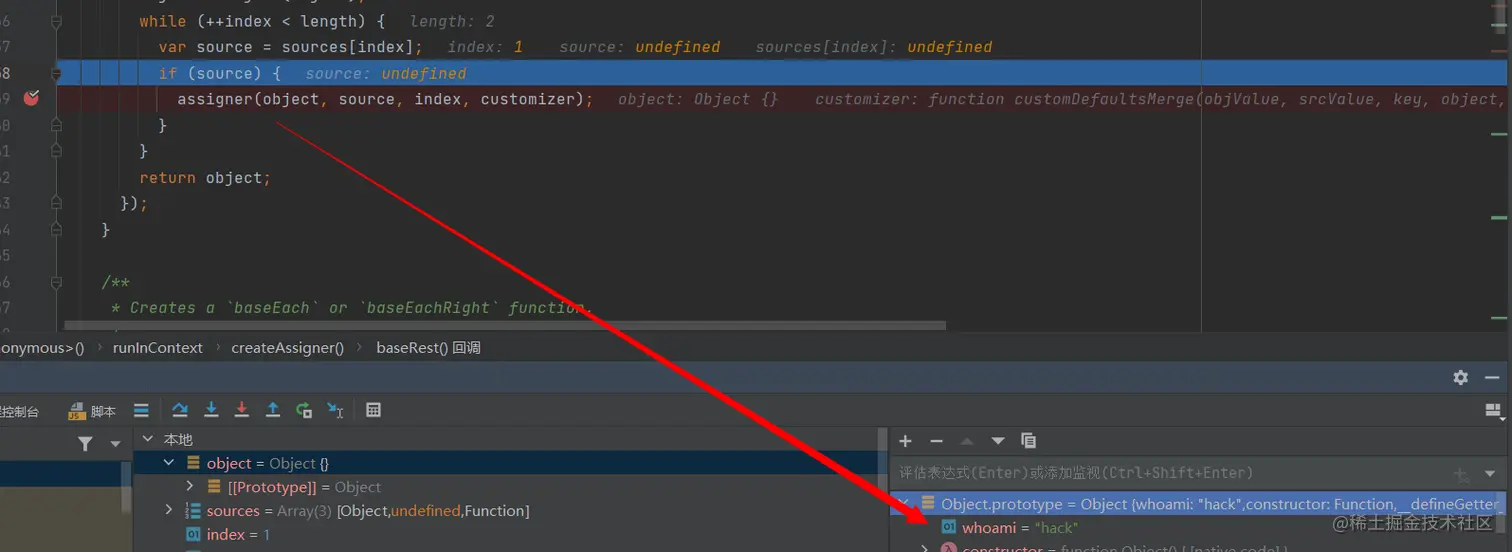
Task: Click the 'return object;' code line
Action: (x=205, y=178)
